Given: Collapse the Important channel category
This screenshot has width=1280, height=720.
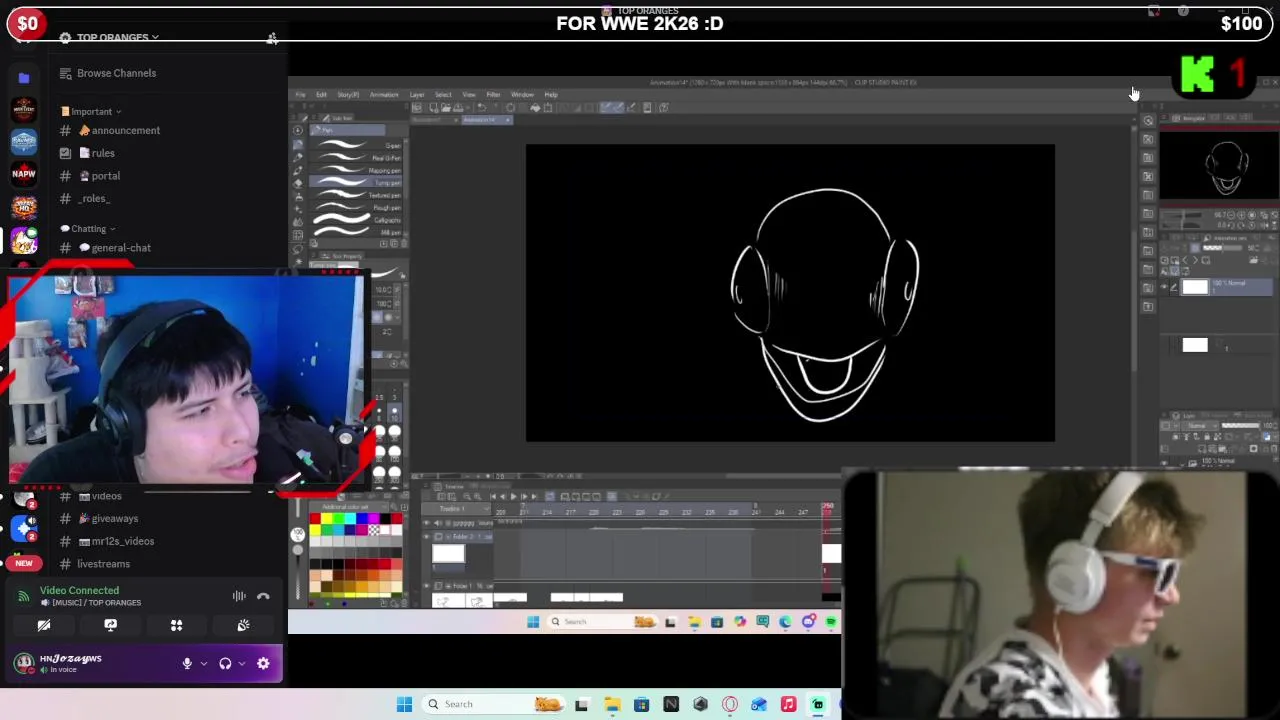Looking at the screenshot, I should coord(91,111).
